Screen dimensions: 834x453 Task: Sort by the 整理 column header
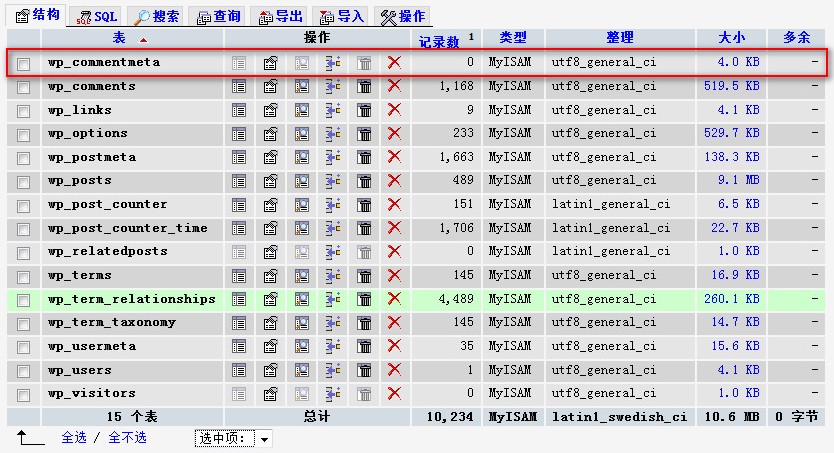tap(620, 38)
